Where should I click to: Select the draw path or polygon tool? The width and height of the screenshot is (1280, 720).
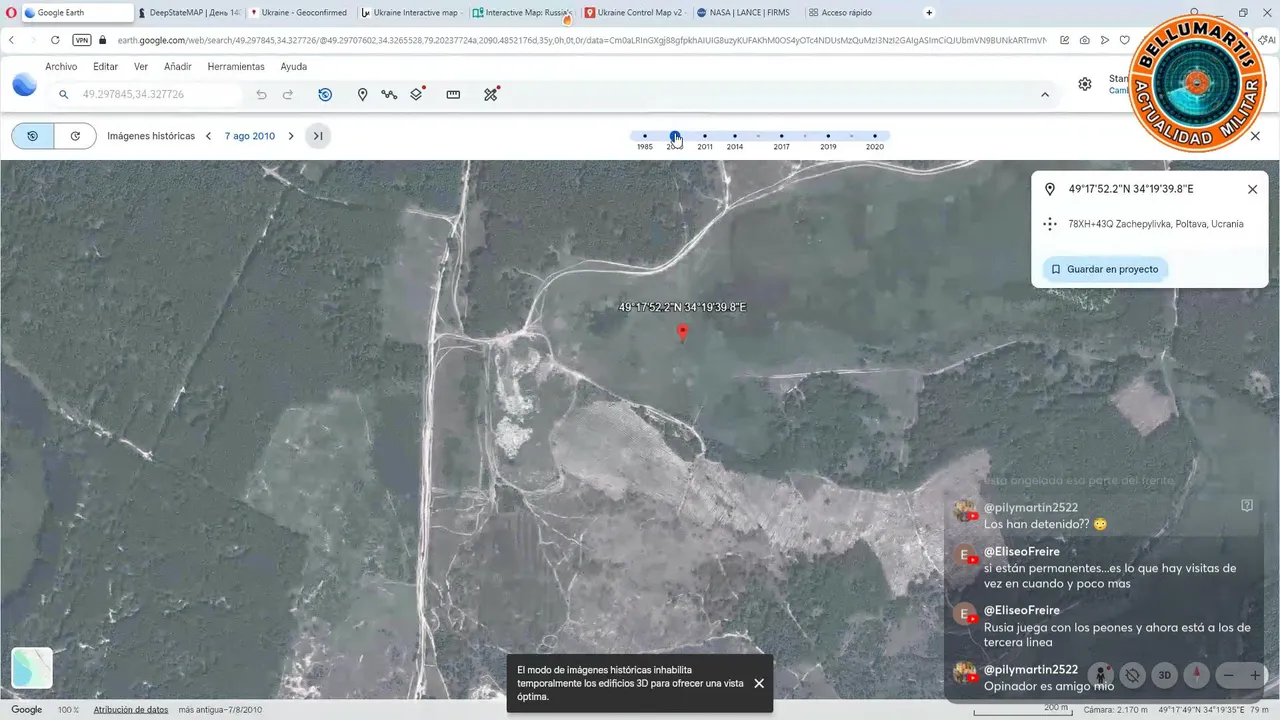pyautogui.click(x=389, y=94)
